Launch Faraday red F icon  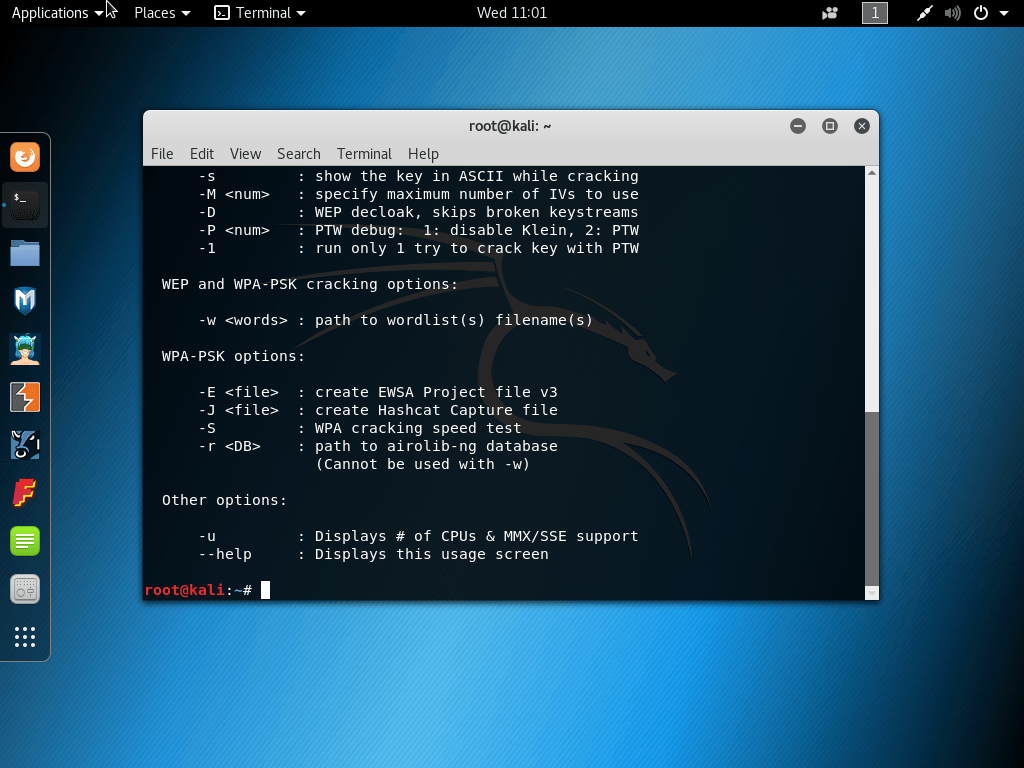click(25, 493)
